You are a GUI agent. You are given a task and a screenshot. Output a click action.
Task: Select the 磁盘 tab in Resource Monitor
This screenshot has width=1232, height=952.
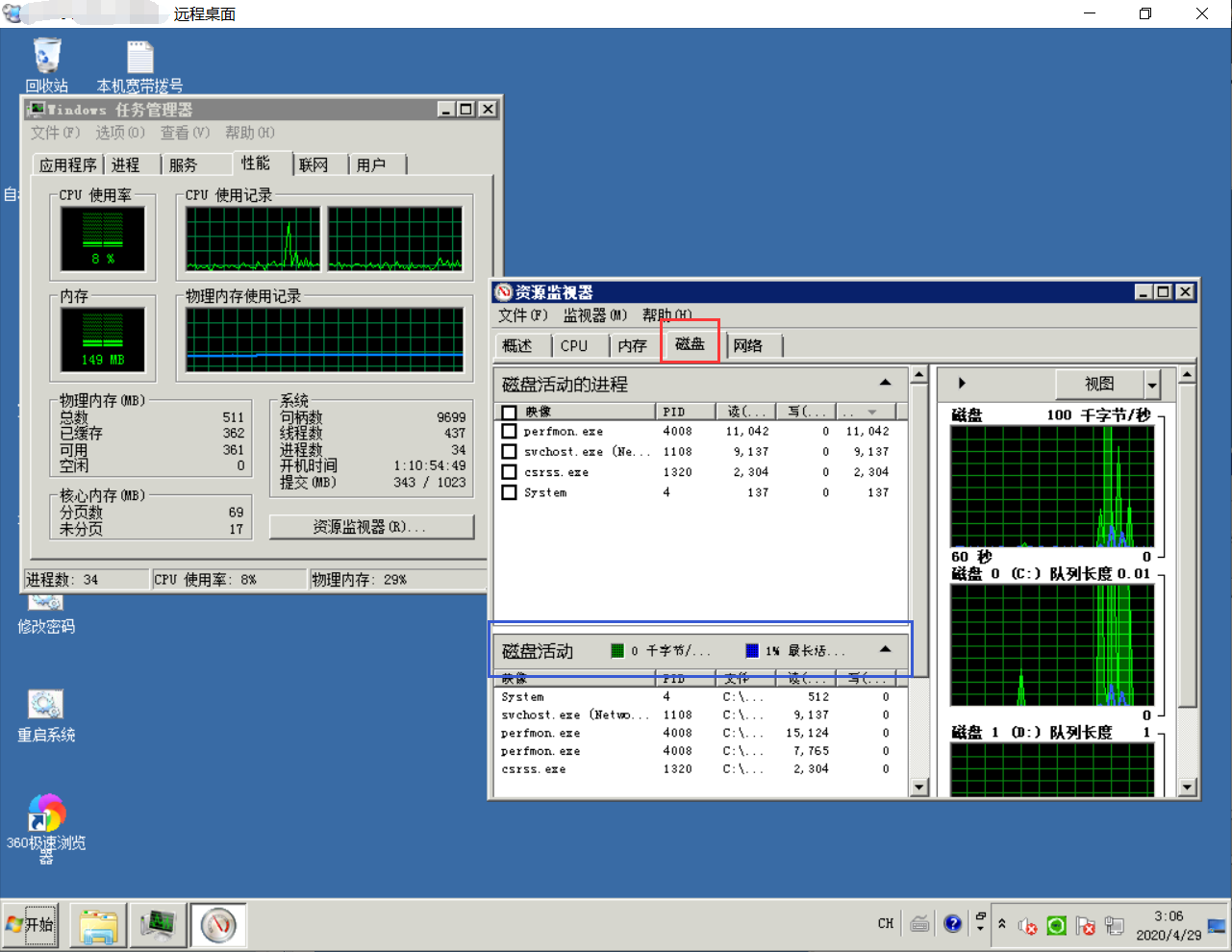click(690, 343)
